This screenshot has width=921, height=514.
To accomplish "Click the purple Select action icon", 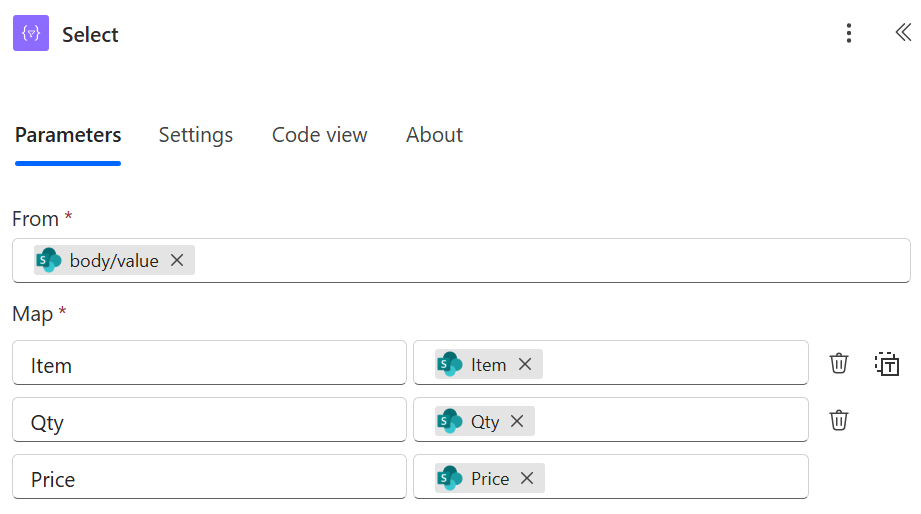I will [x=31, y=34].
